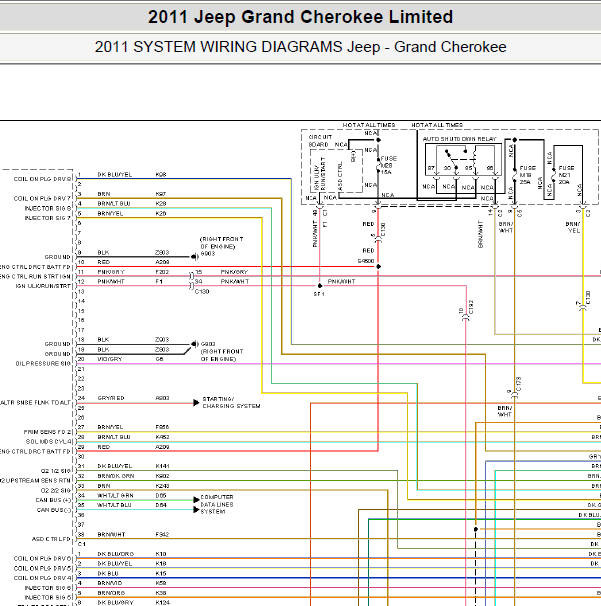Select the "WHT/LT GRN" wire color text
This screenshot has width=601, height=606.
115,495
